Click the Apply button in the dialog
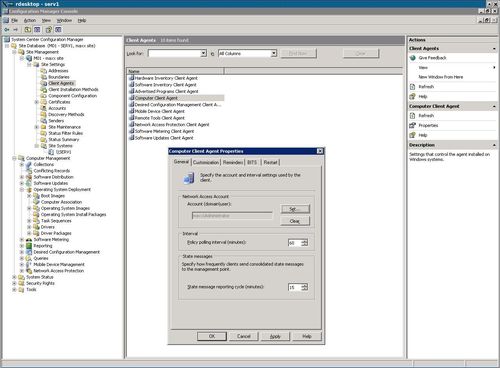Image resolution: width=500 pixels, height=368 pixels. point(275,336)
